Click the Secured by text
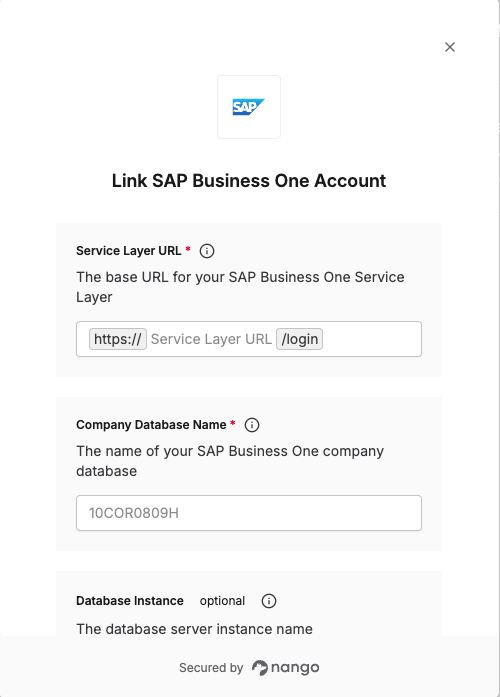 pos(211,668)
